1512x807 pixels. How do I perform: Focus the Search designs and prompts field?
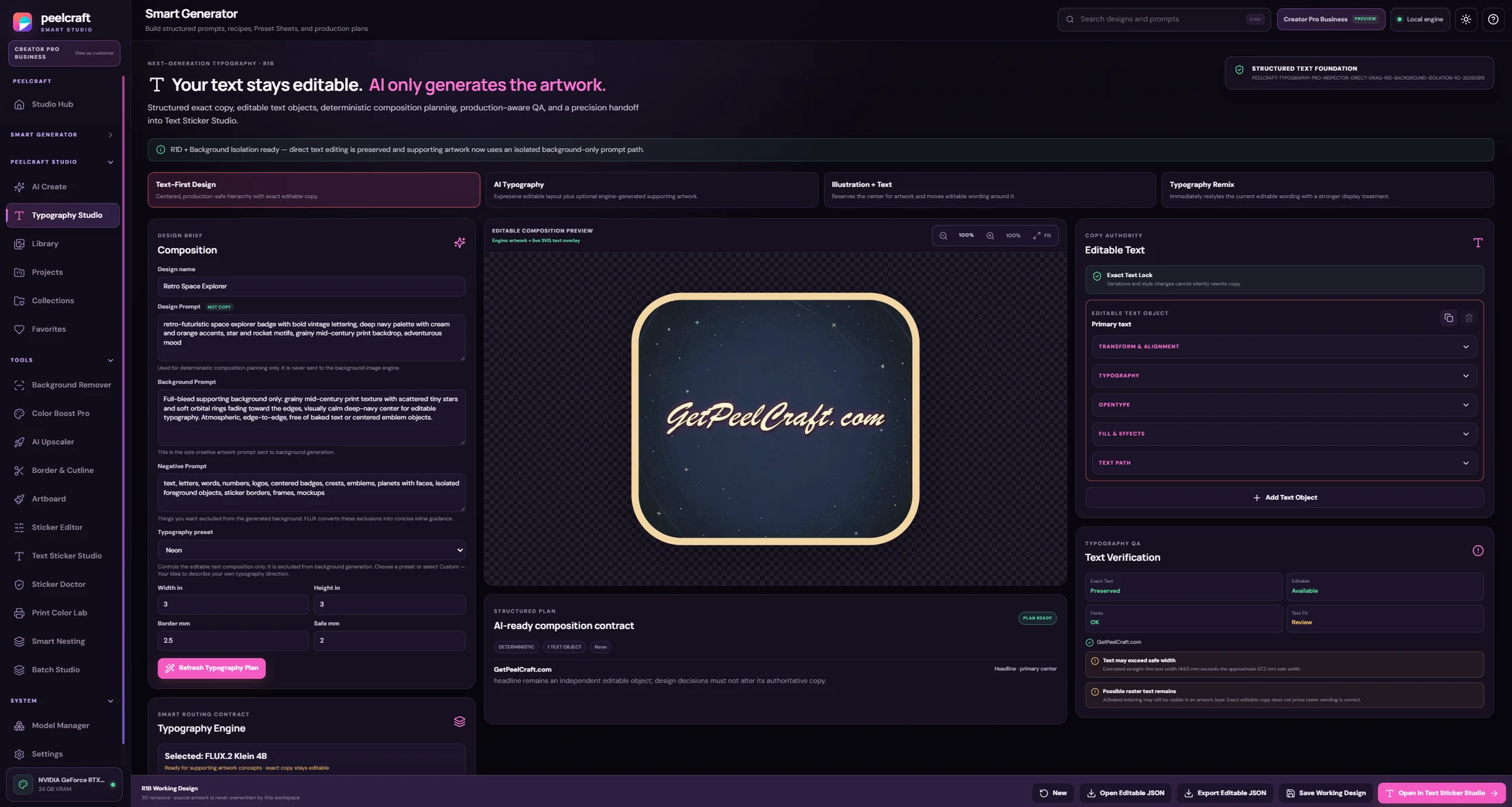click(x=1164, y=19)
